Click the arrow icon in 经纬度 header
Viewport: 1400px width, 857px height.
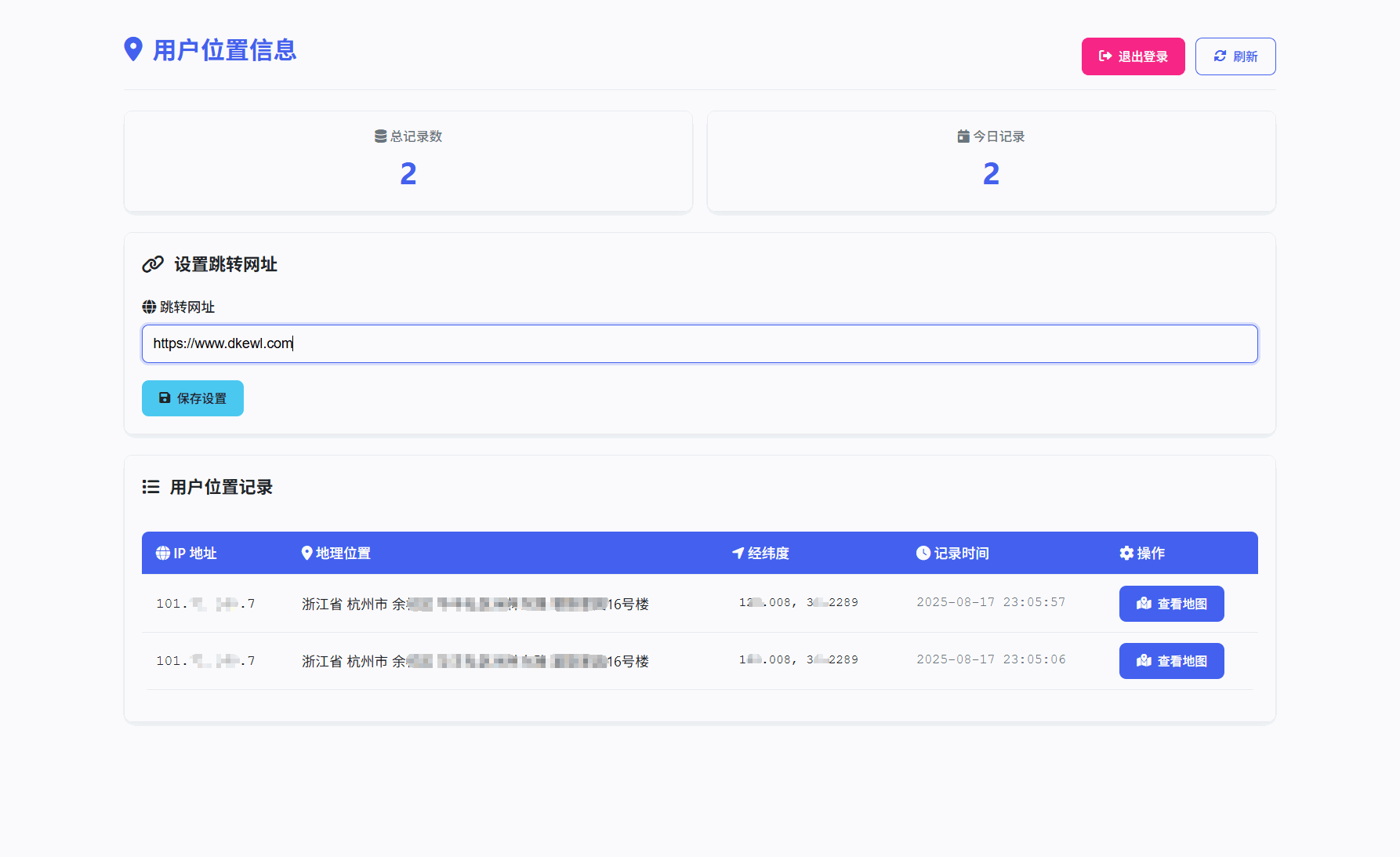tap(738, 553)
